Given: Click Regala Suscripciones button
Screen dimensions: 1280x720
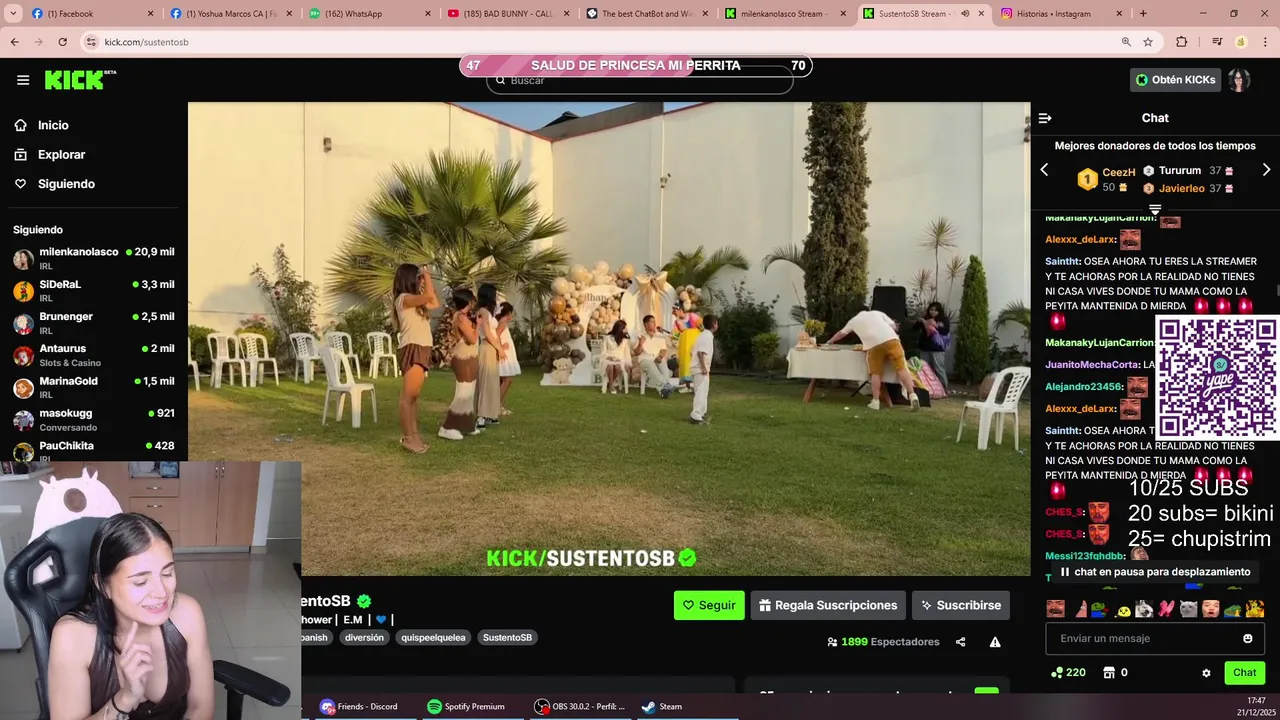Looking at the screenshot, I should pos(828,605).
